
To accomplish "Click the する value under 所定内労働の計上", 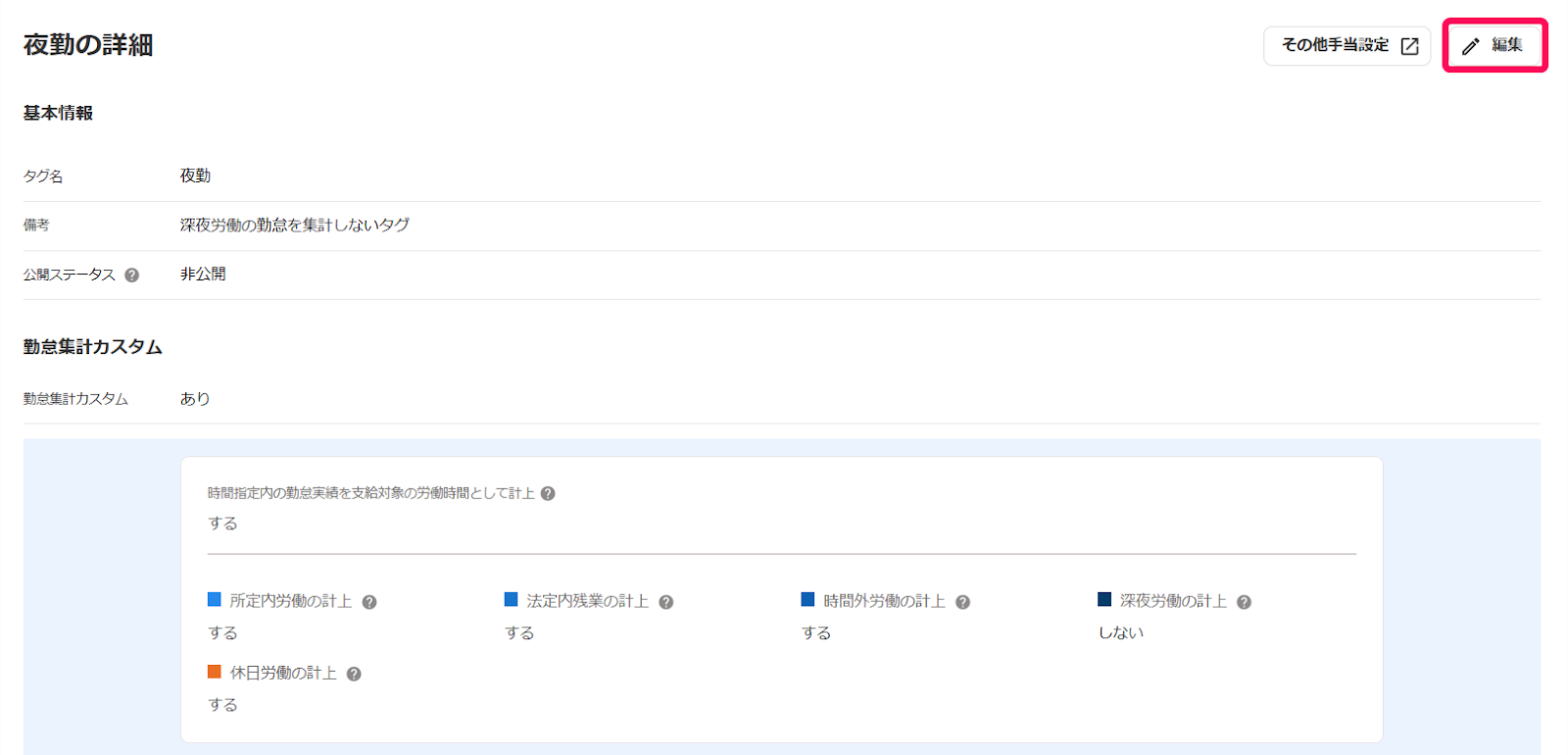I will pos(222,632).
